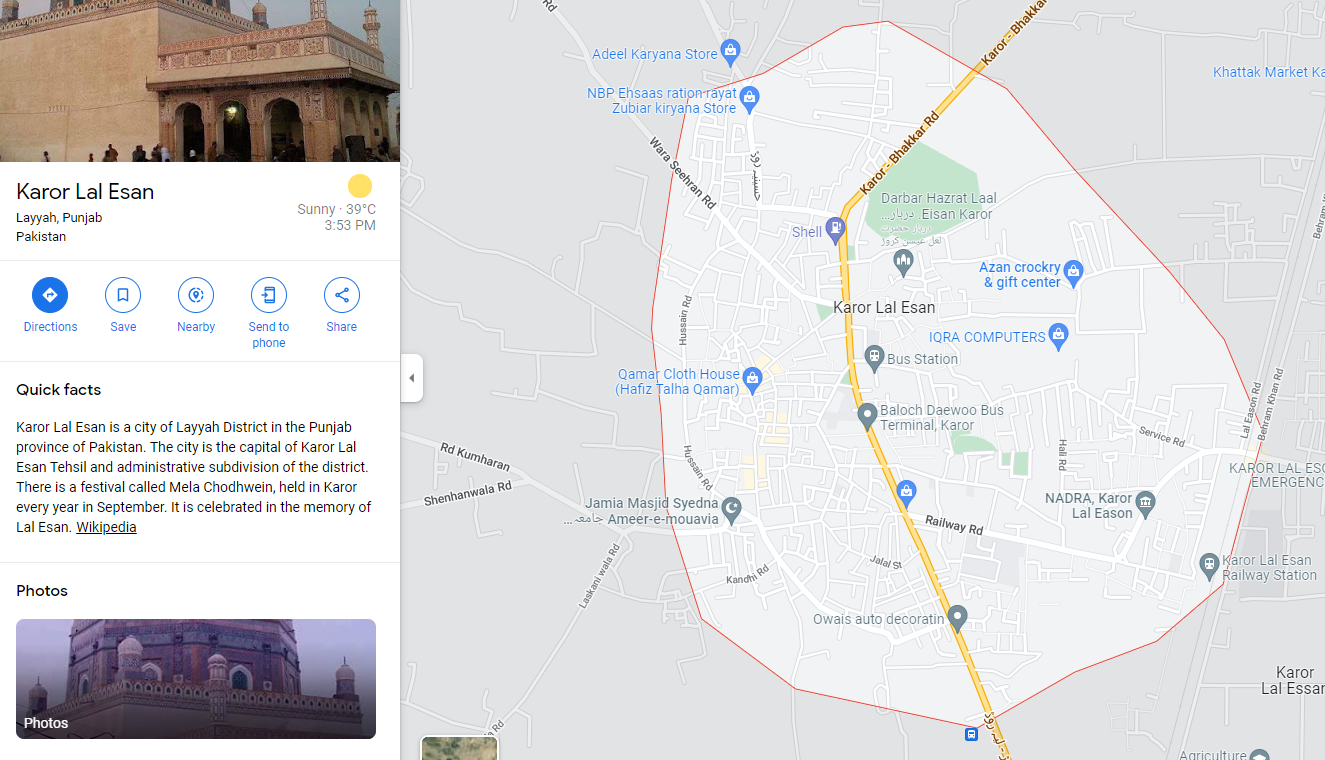
Task: Save Karor Lal Esan to your lists
Action: point(123,295)
